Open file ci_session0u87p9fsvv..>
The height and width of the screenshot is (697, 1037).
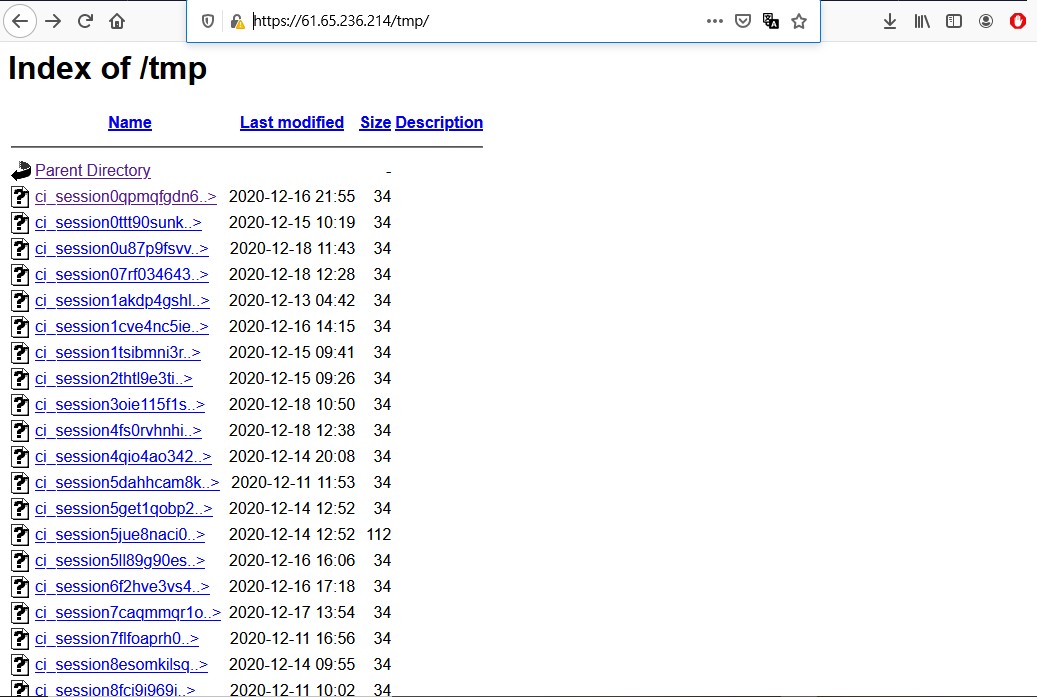(122, 249)
